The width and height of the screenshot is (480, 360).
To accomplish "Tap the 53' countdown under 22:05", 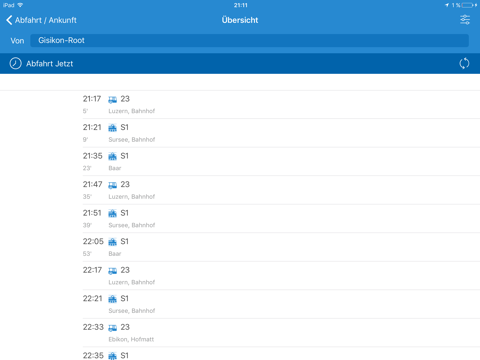I will [87, 254].
